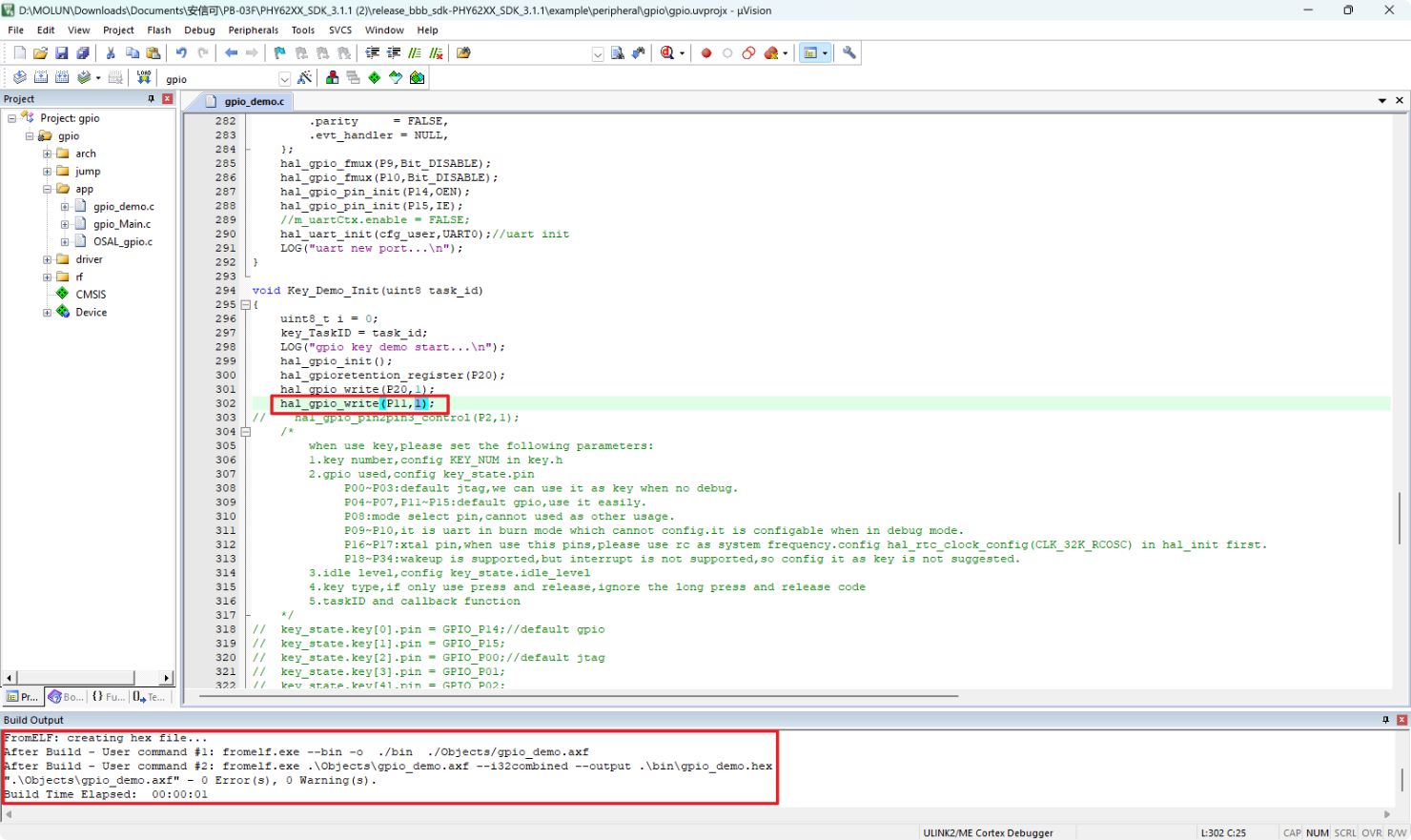
Task: Copy the selected text
Action: coord(132,53)
